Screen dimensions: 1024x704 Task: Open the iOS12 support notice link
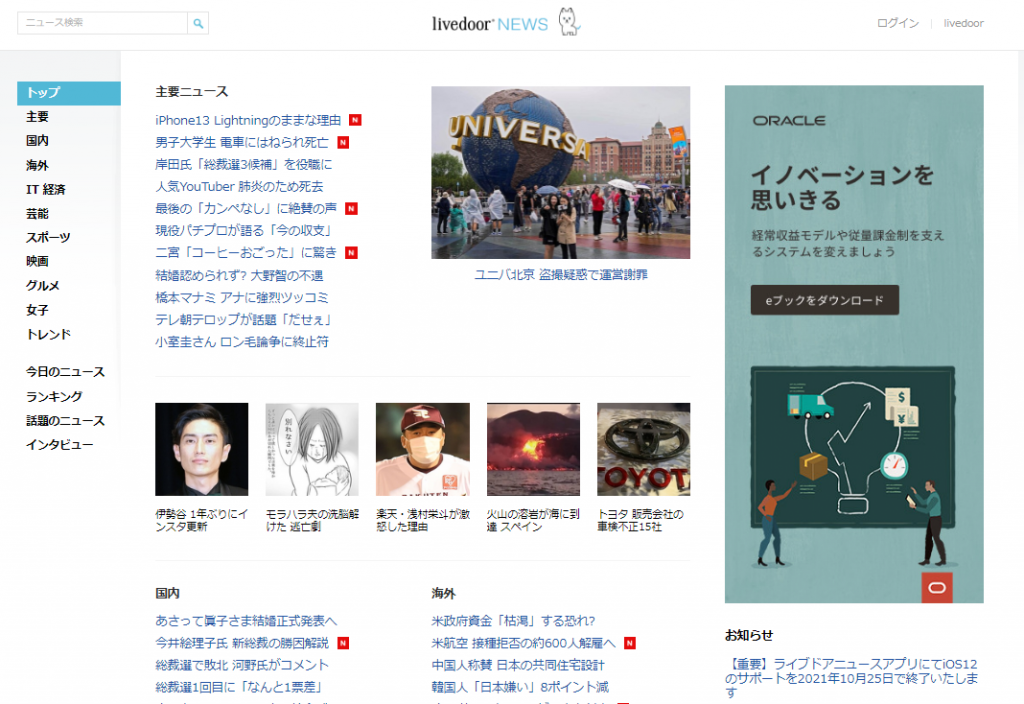click(852, 679)
